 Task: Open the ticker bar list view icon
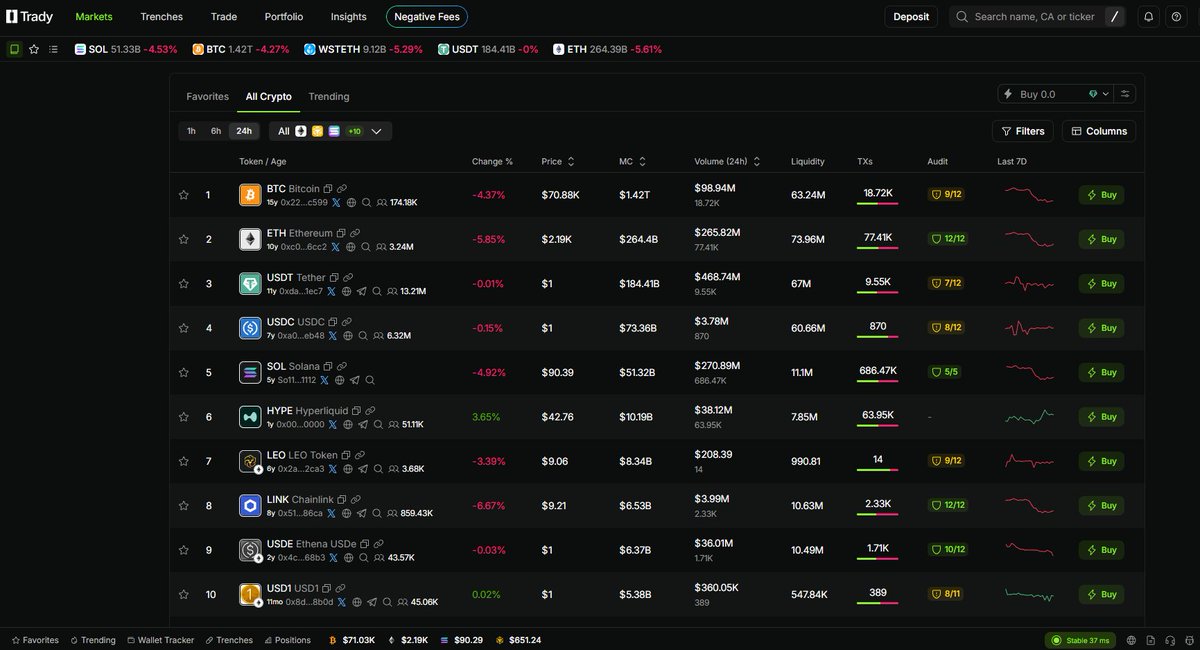[53, 49]
